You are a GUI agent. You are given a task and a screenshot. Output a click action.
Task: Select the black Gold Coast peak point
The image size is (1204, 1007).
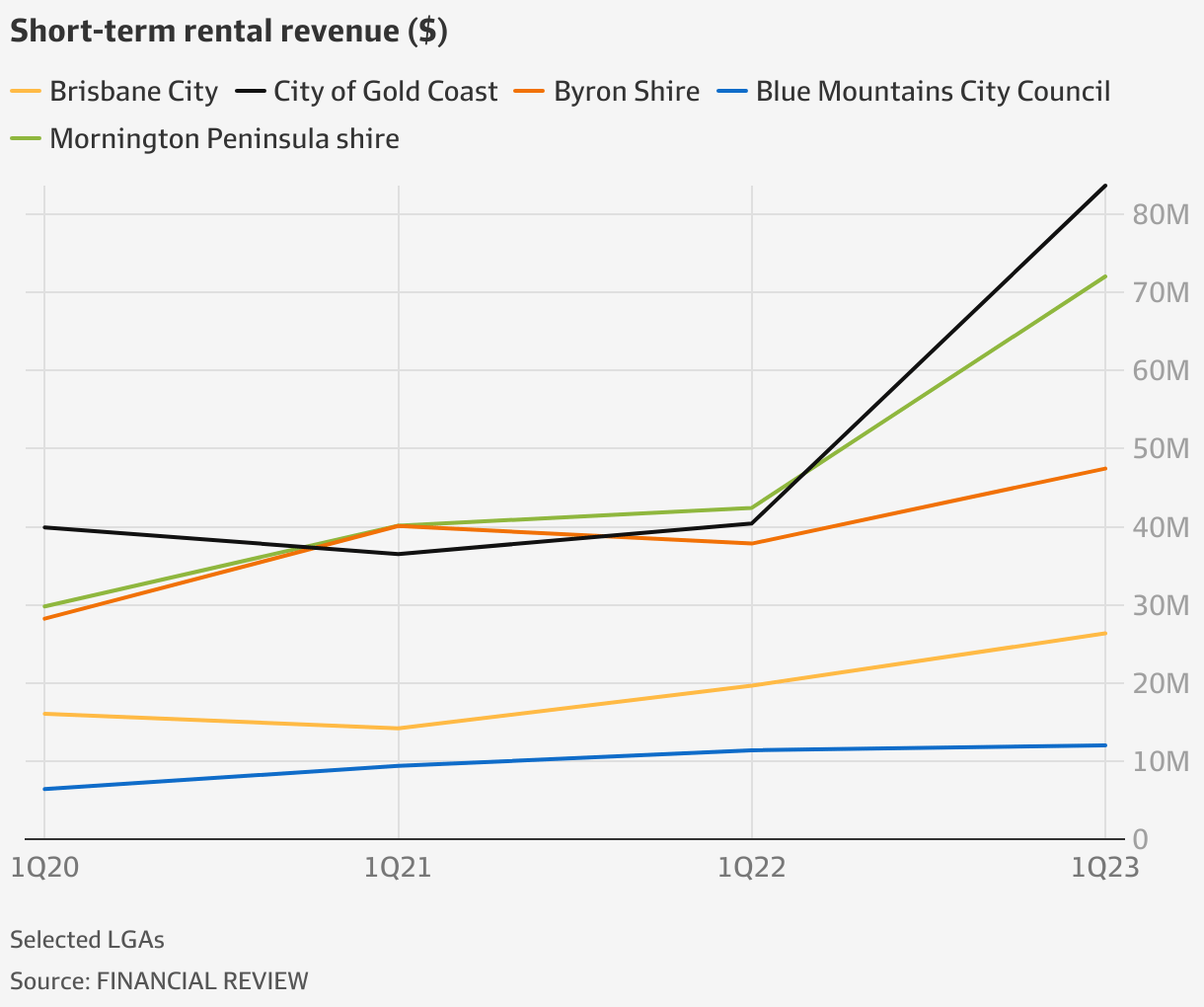(x=1103, y=186)
